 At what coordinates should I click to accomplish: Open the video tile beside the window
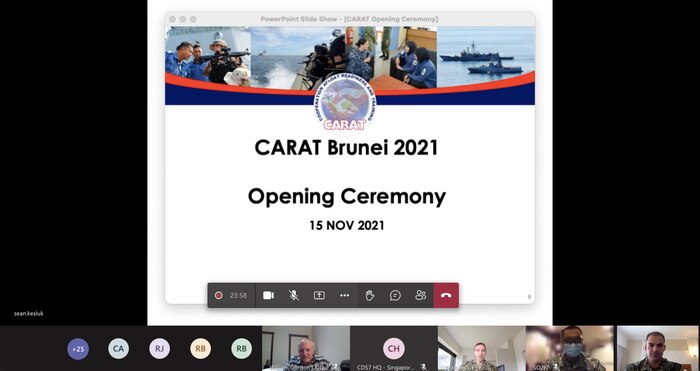482,349
